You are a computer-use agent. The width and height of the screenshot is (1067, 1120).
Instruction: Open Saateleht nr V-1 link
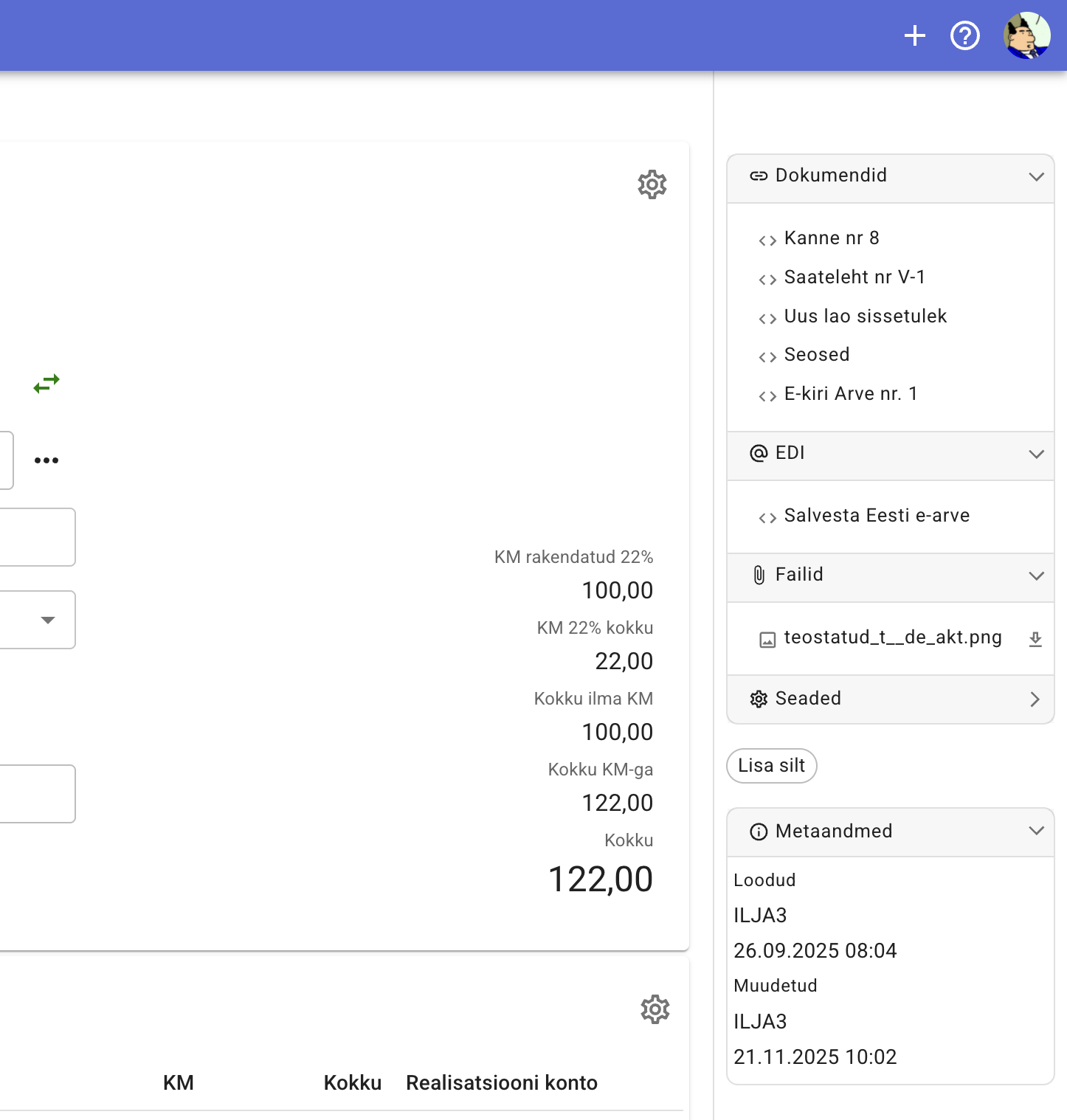pos(854,277)
